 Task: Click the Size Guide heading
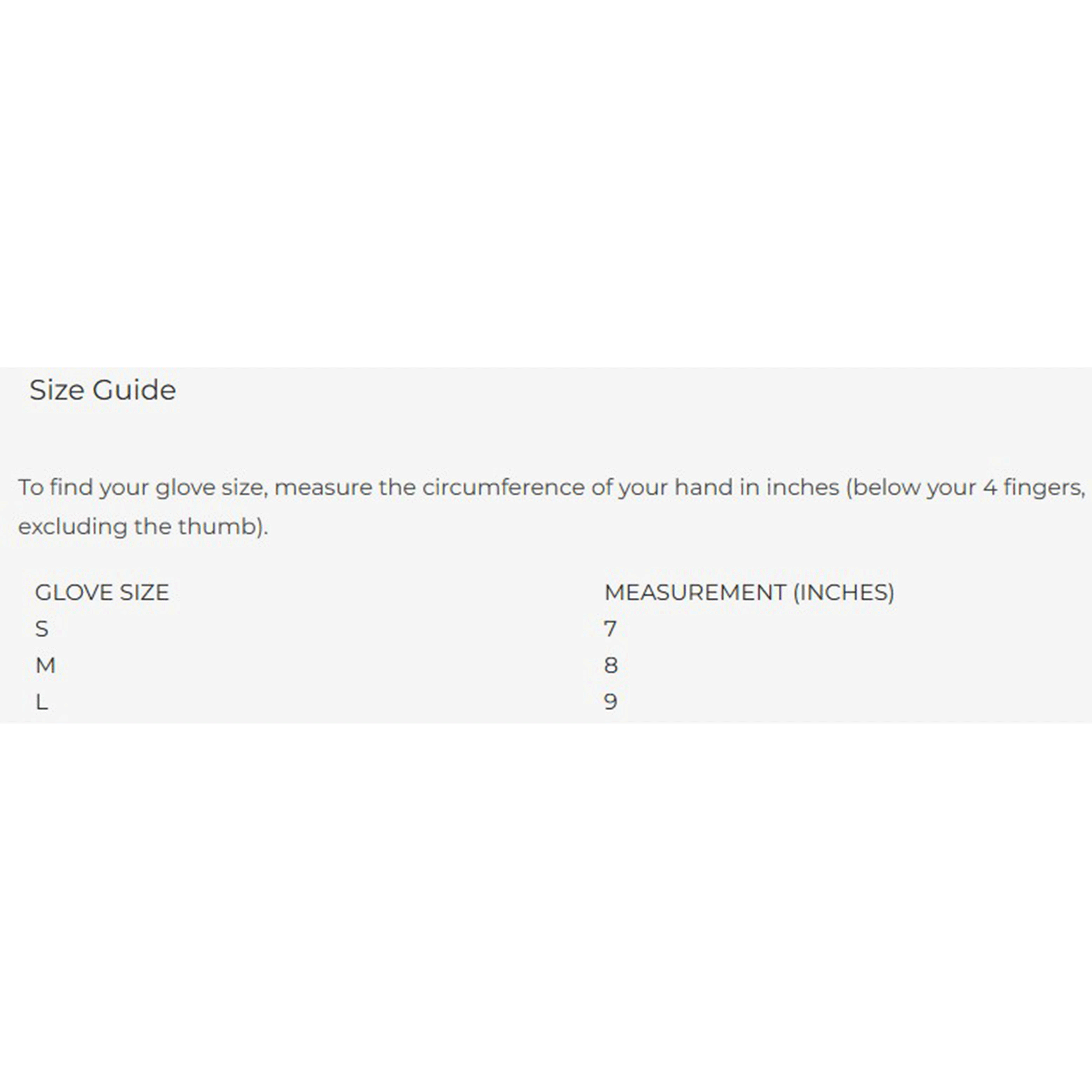102,390
